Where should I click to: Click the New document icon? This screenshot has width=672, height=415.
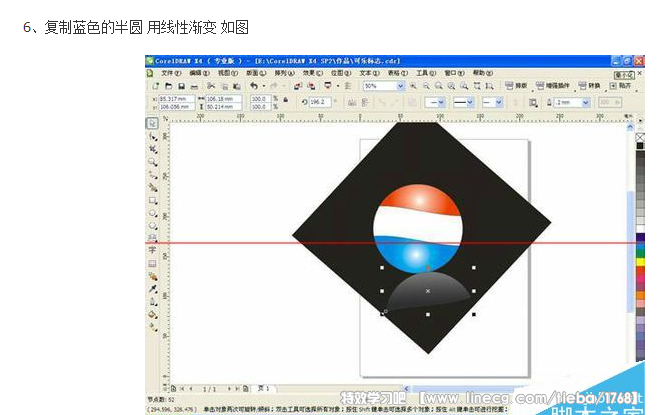point(156,86)
